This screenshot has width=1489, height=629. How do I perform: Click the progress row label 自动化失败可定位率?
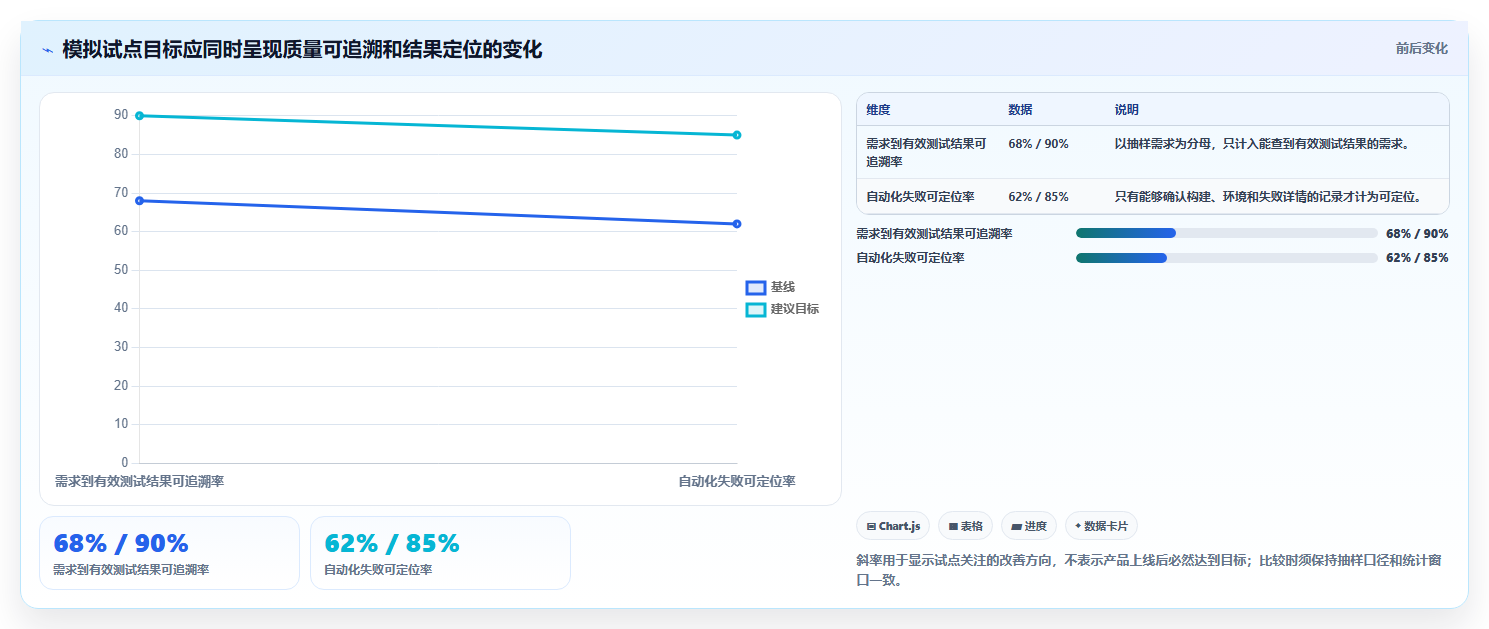910,258
